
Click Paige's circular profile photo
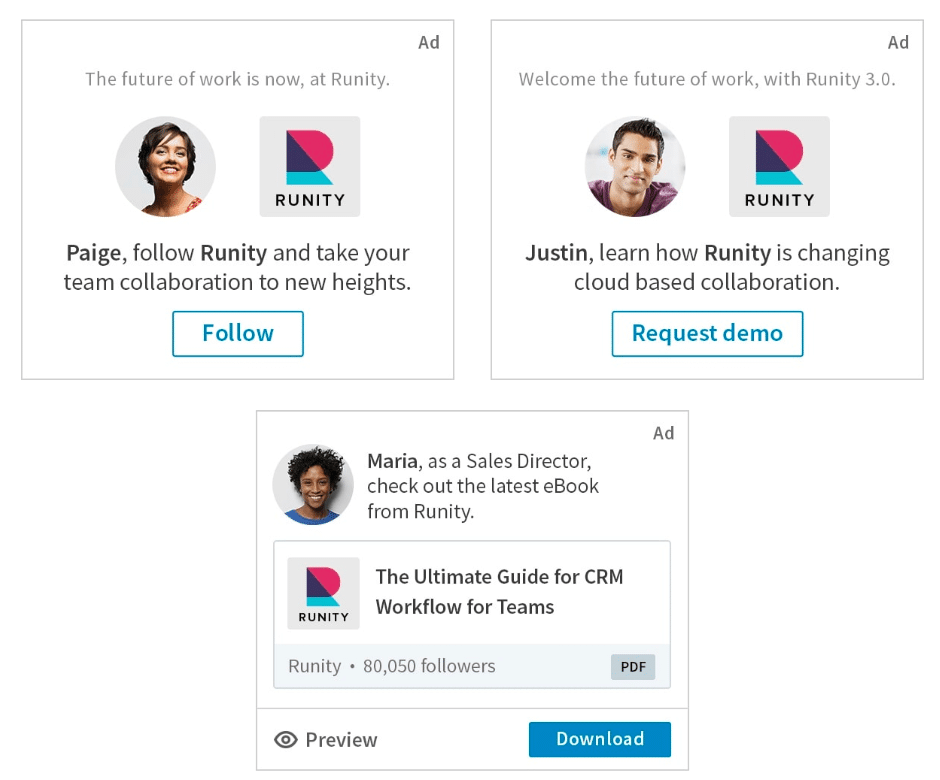(165, 166)
